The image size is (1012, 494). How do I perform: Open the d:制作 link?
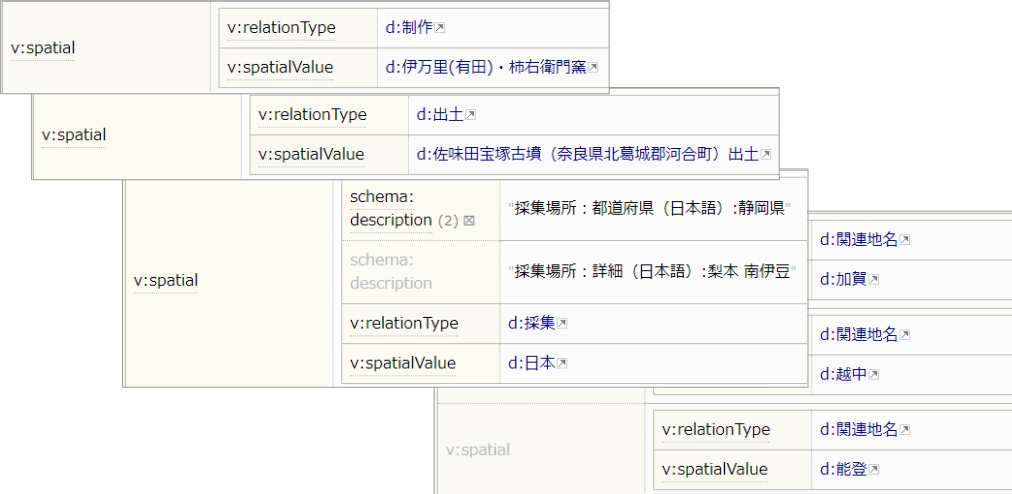click(409, 28)
